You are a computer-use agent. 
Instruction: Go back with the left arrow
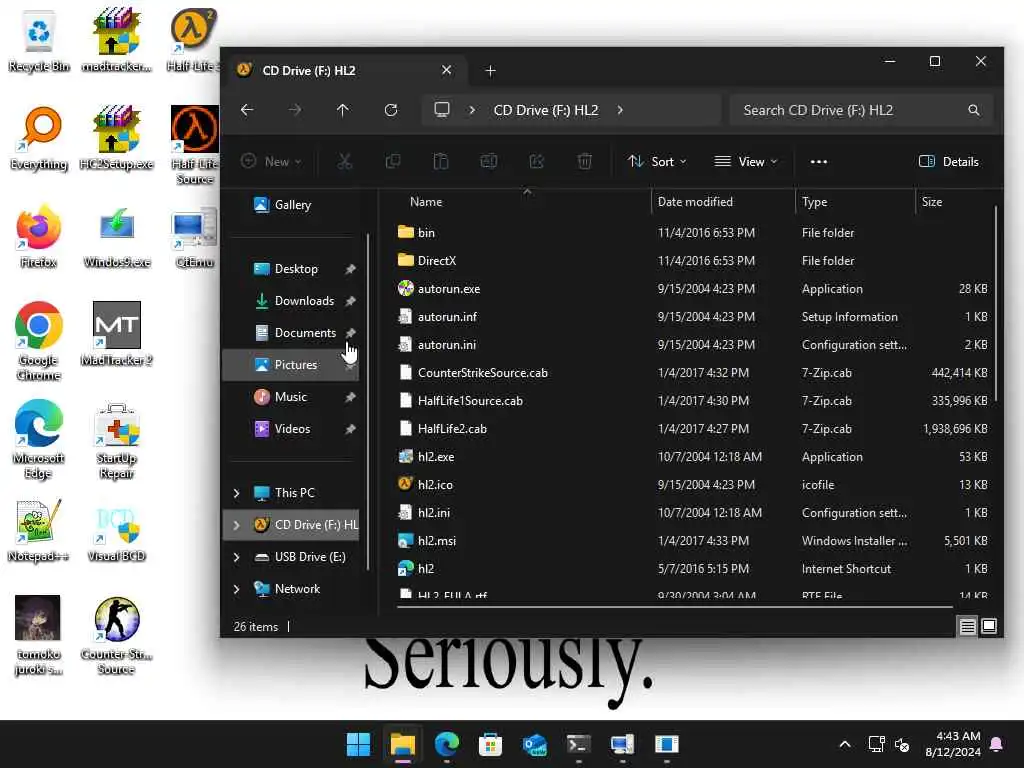(247, 110)
